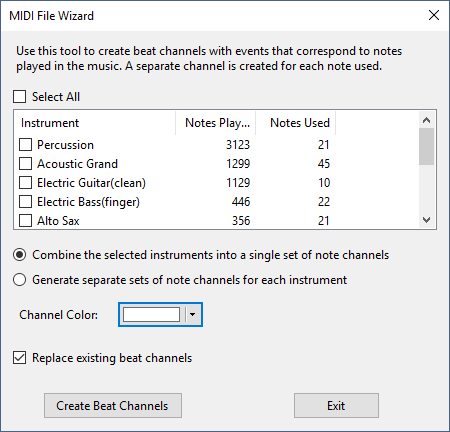Sort by the Notes Used column header
The height and width of the screenshot is (432, 450).
click(x=296, y=123)
